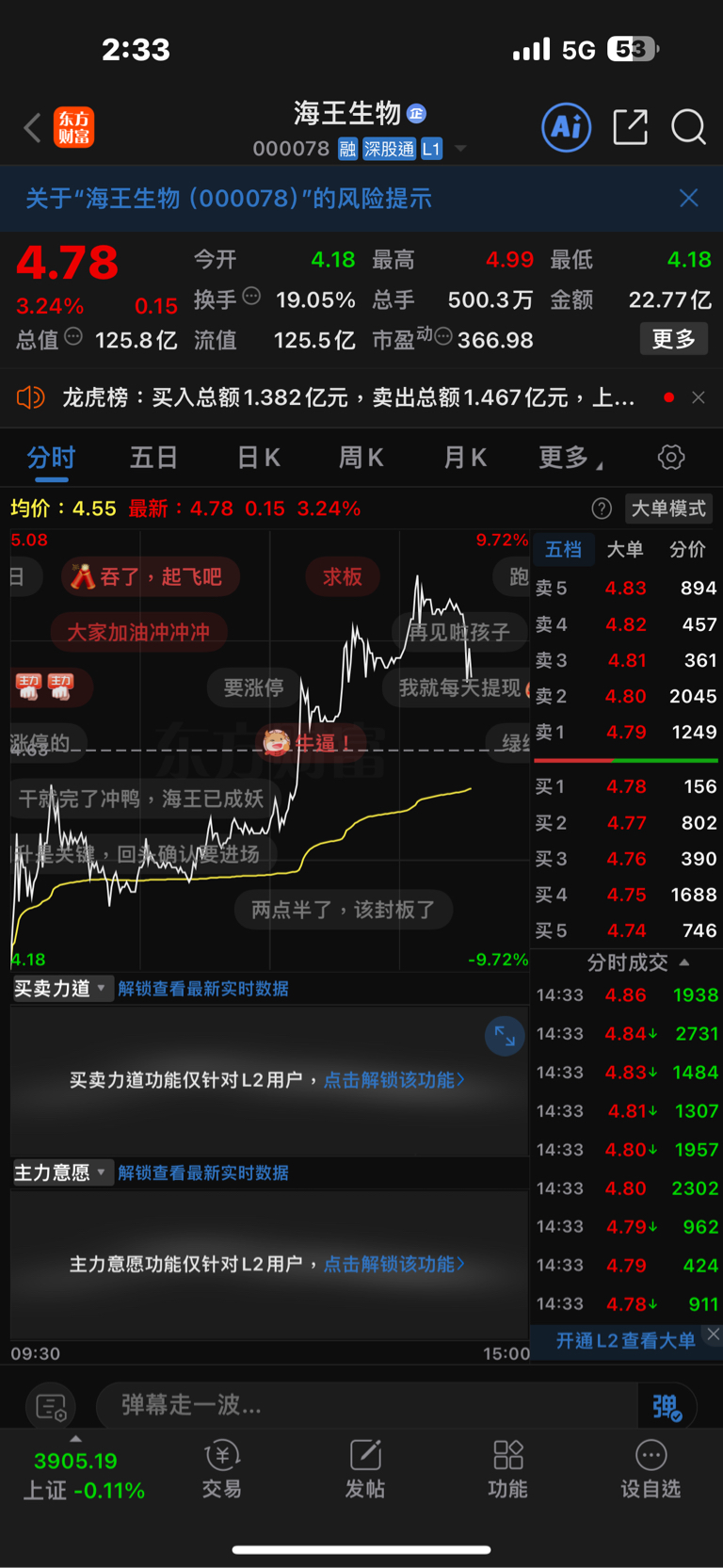This screenshot has width=723, height=1568.
Task: Select the 大单 tab
Action: tap(625, 549)
